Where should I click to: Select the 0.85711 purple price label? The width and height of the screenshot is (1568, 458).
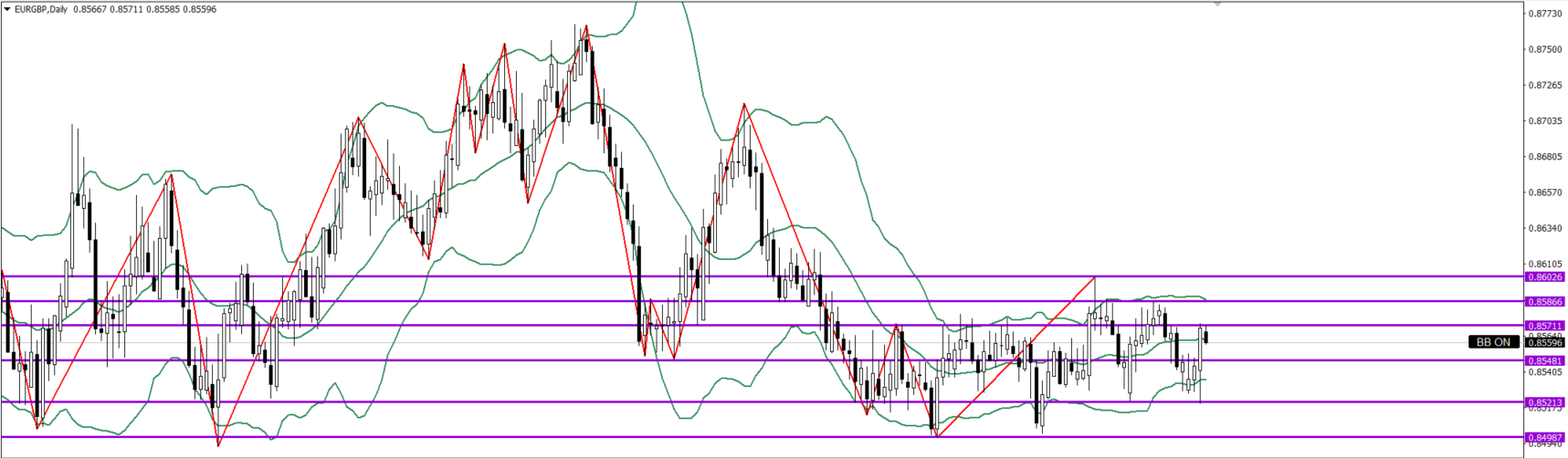click(1544, 326)
